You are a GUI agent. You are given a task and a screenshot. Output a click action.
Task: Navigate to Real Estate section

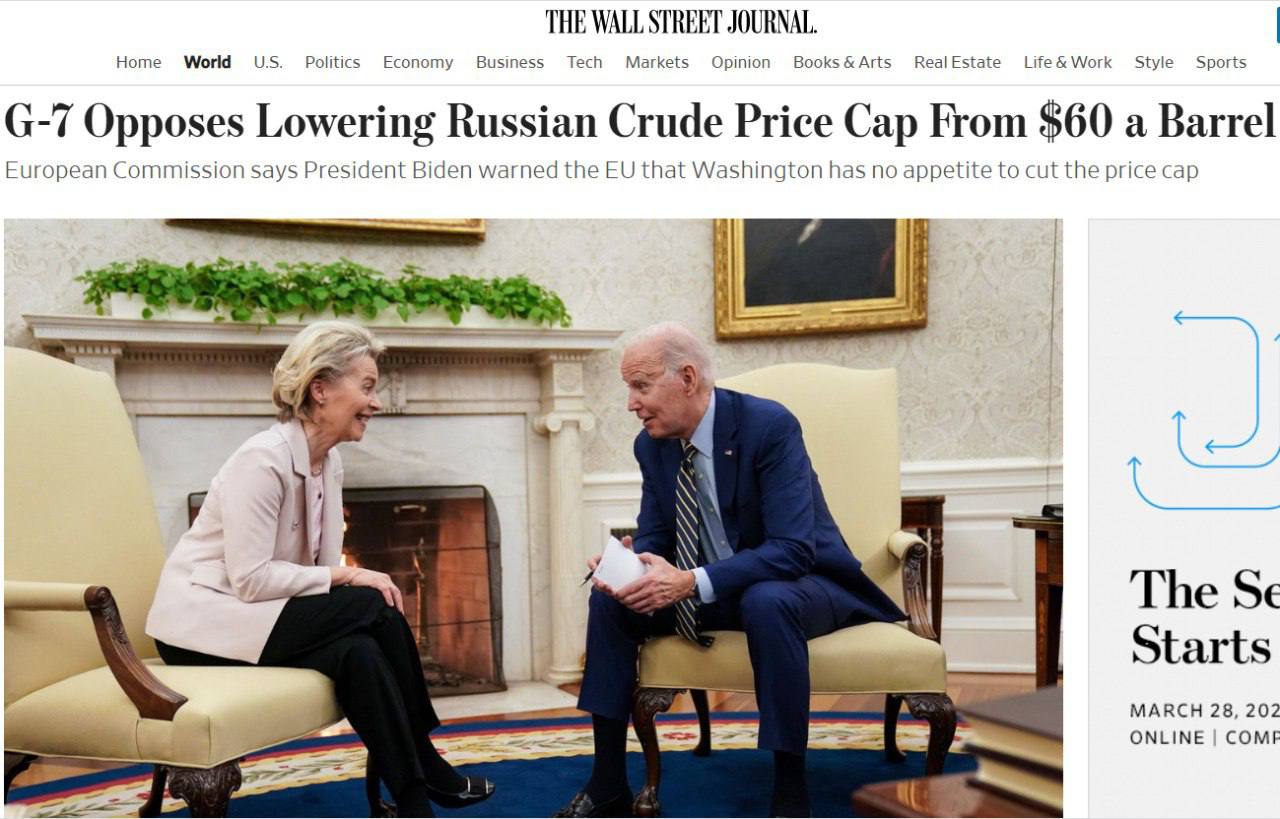[957, 62]
